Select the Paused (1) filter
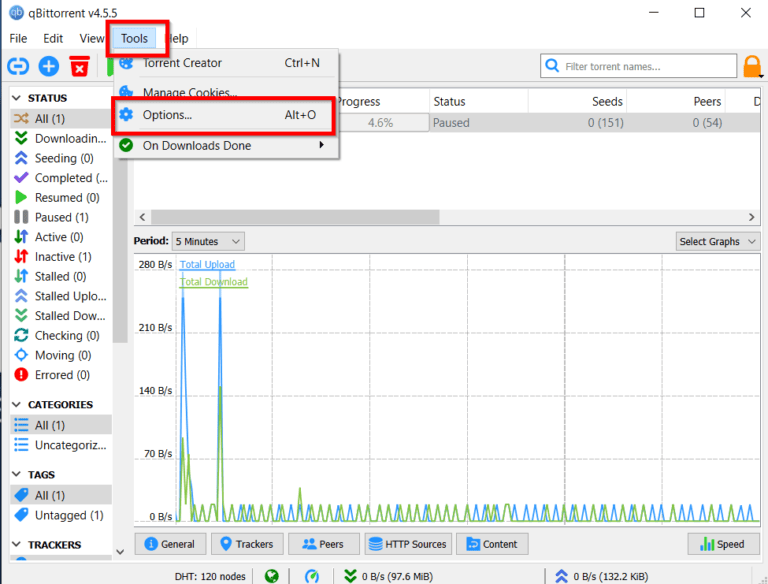768x584 pixels. [61, 217]
